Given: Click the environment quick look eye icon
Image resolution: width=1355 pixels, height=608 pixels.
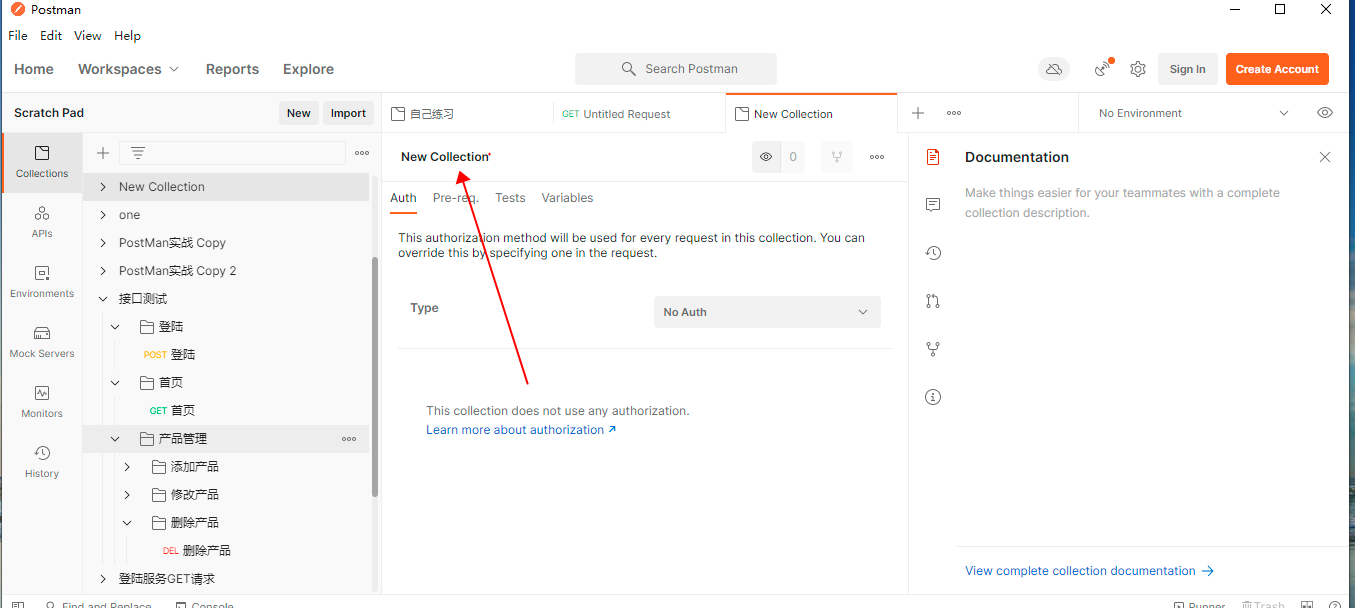Looking at the screenshot, I should pos(1325,113).
